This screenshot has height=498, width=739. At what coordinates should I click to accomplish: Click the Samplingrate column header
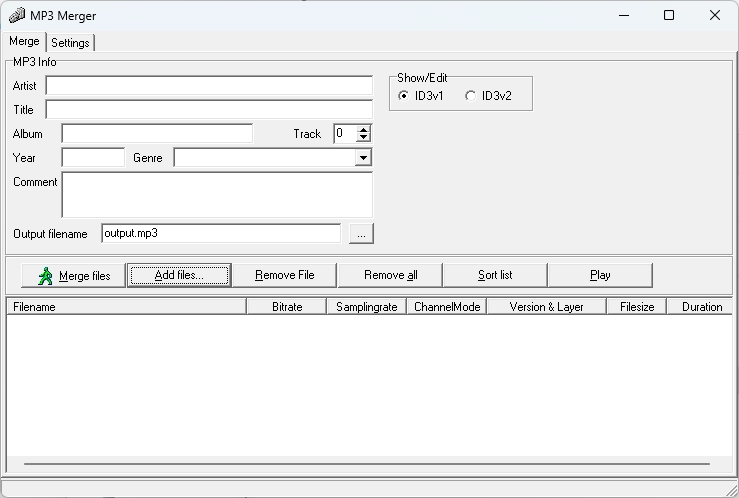[367, 307]
